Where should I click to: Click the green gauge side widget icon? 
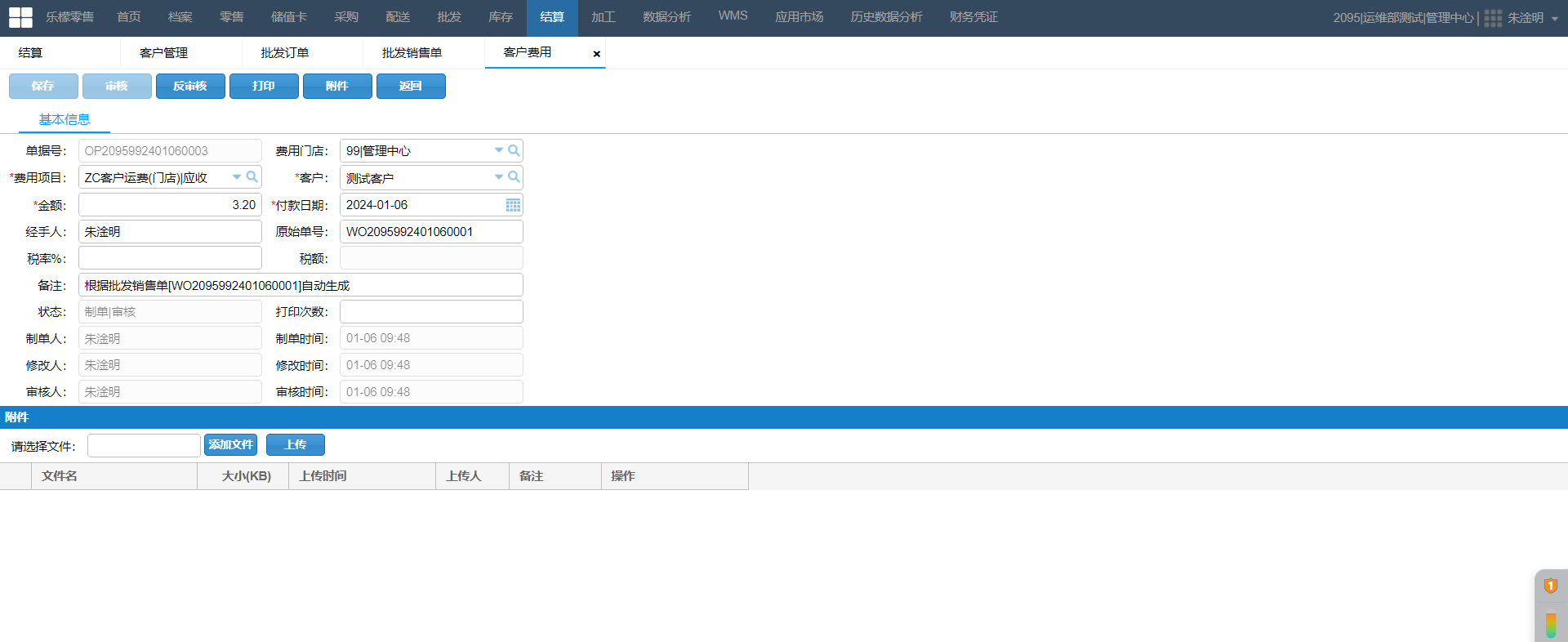coord(1551,626)
